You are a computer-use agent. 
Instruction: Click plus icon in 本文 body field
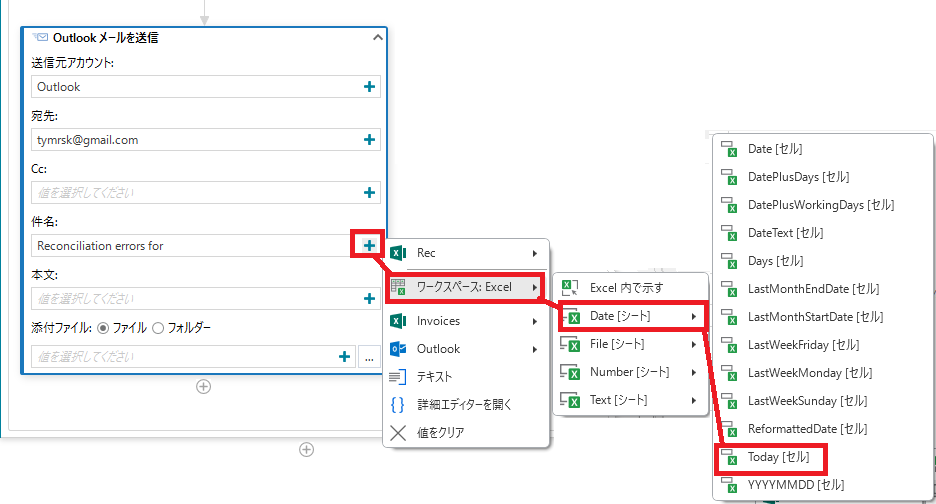369,299
